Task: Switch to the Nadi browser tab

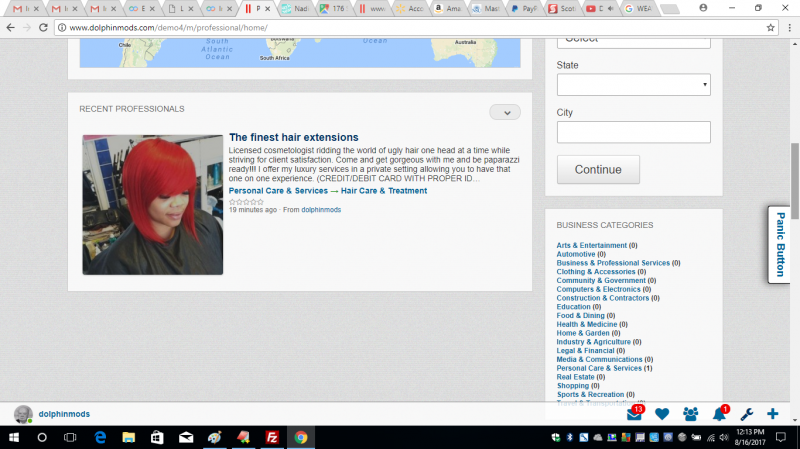Action: [296, 9]
